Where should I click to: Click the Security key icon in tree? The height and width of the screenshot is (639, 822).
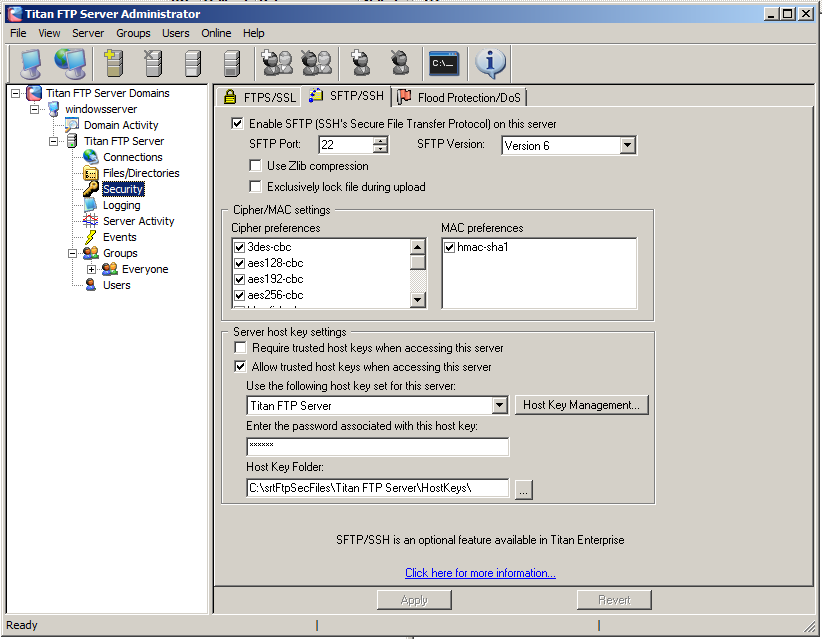(x=91, y=189)
